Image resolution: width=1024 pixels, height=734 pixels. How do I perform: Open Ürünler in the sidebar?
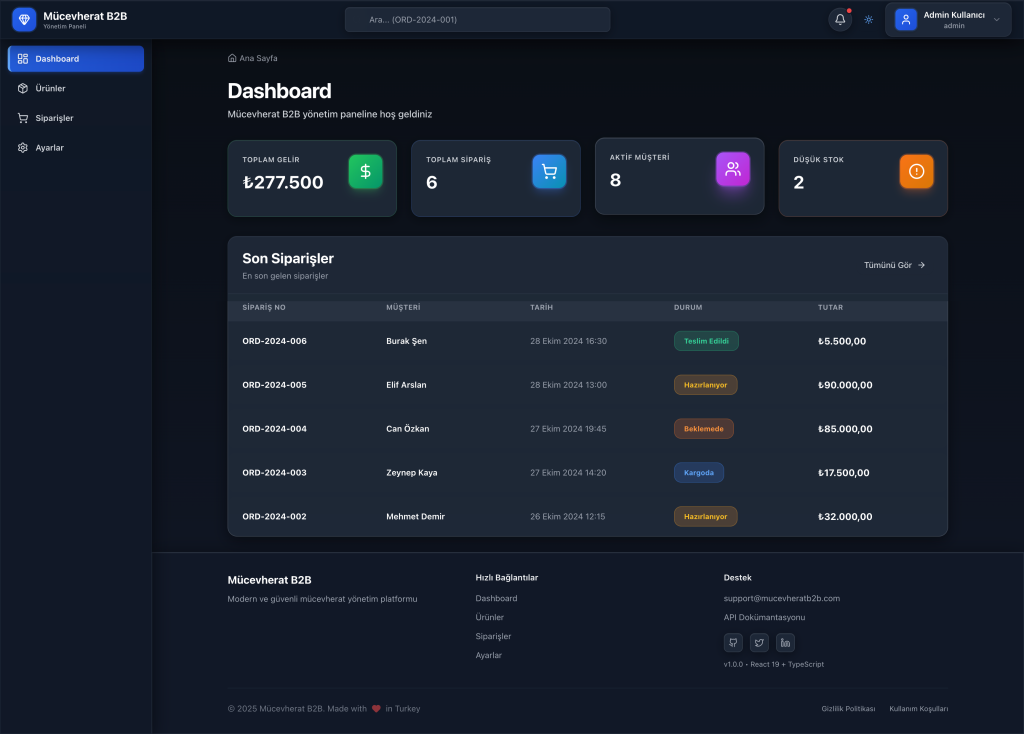[50, 88]
